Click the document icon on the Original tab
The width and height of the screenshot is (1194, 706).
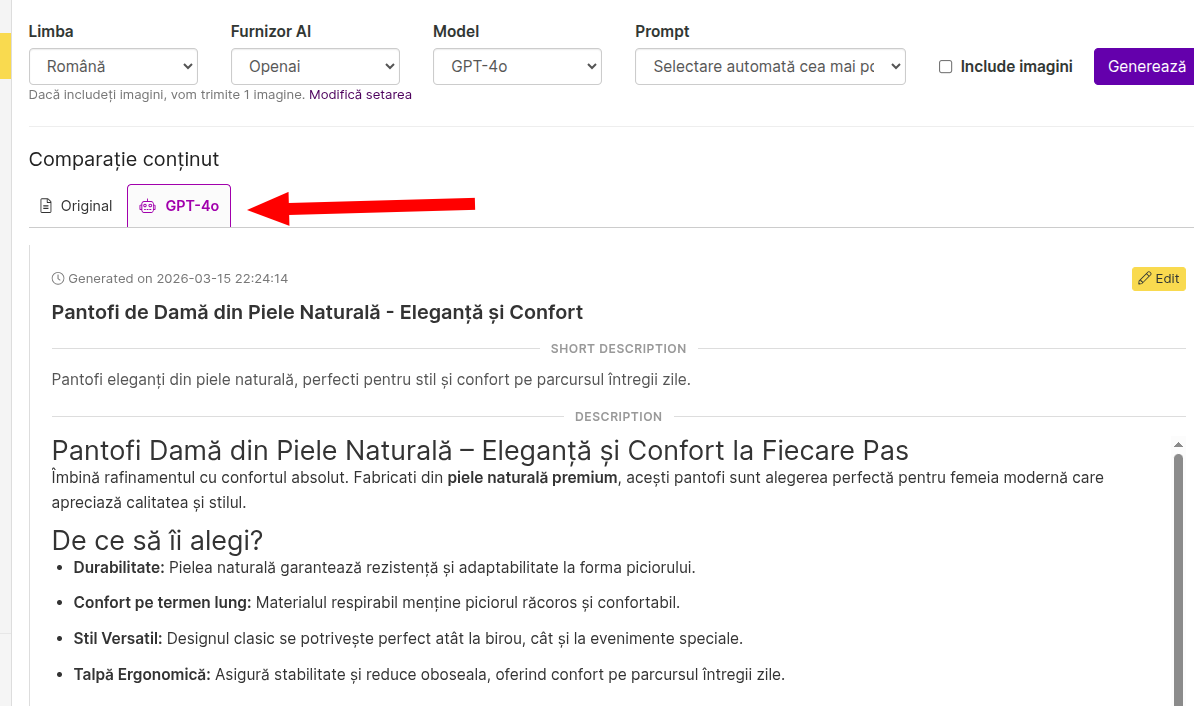tap(46, 206)
